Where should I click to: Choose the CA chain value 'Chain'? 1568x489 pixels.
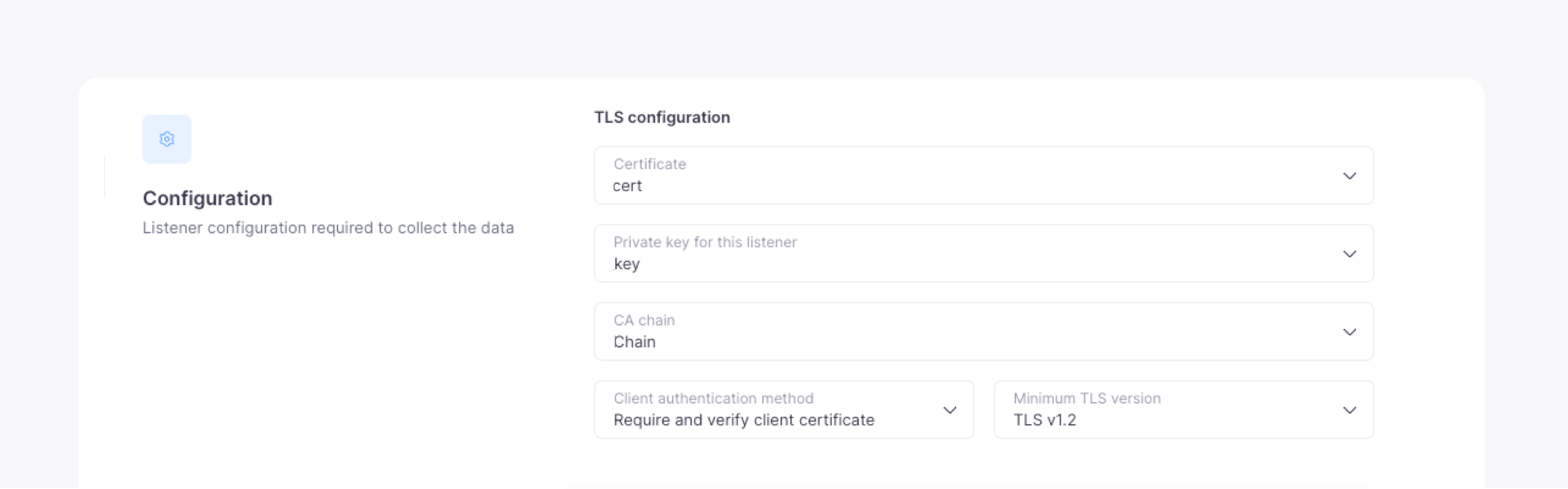pyautogui.click(x=634, y=342)
